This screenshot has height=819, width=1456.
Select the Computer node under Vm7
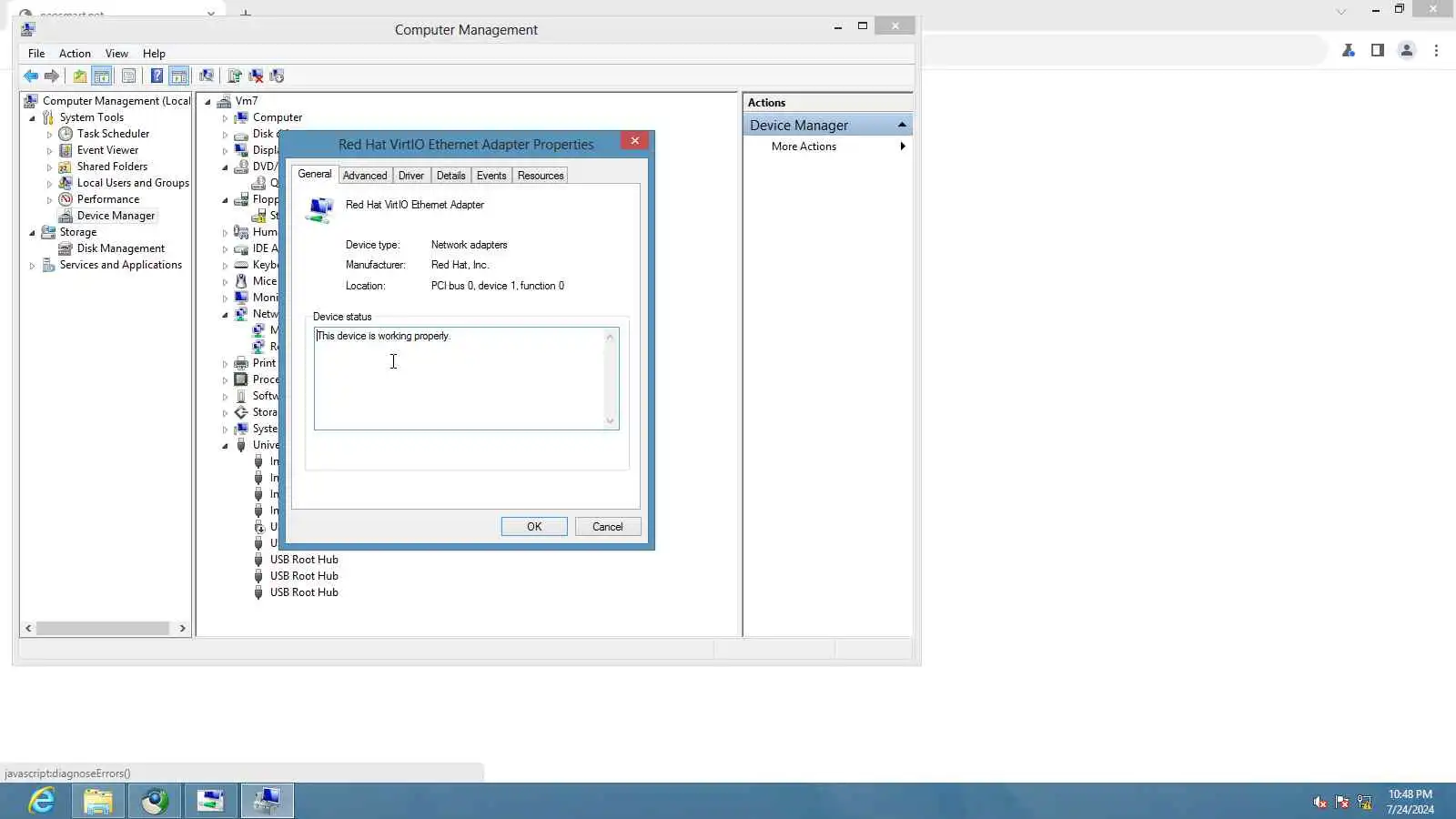(278, 117)
